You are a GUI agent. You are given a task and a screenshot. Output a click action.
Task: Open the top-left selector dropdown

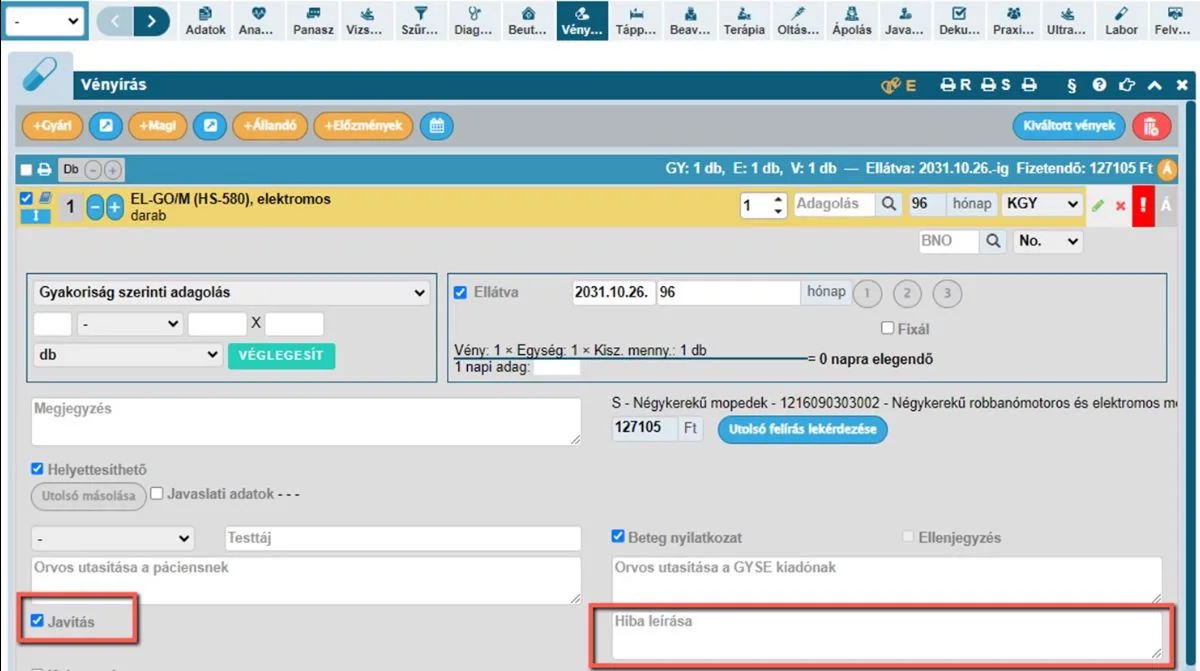pos(45,20)
